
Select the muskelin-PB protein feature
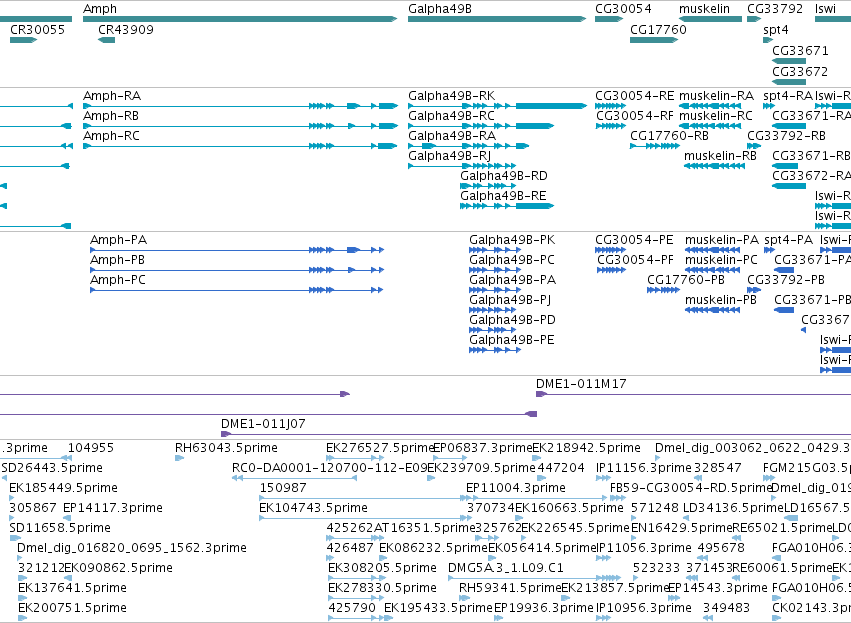pyautogui.click(x=713, y=310)
